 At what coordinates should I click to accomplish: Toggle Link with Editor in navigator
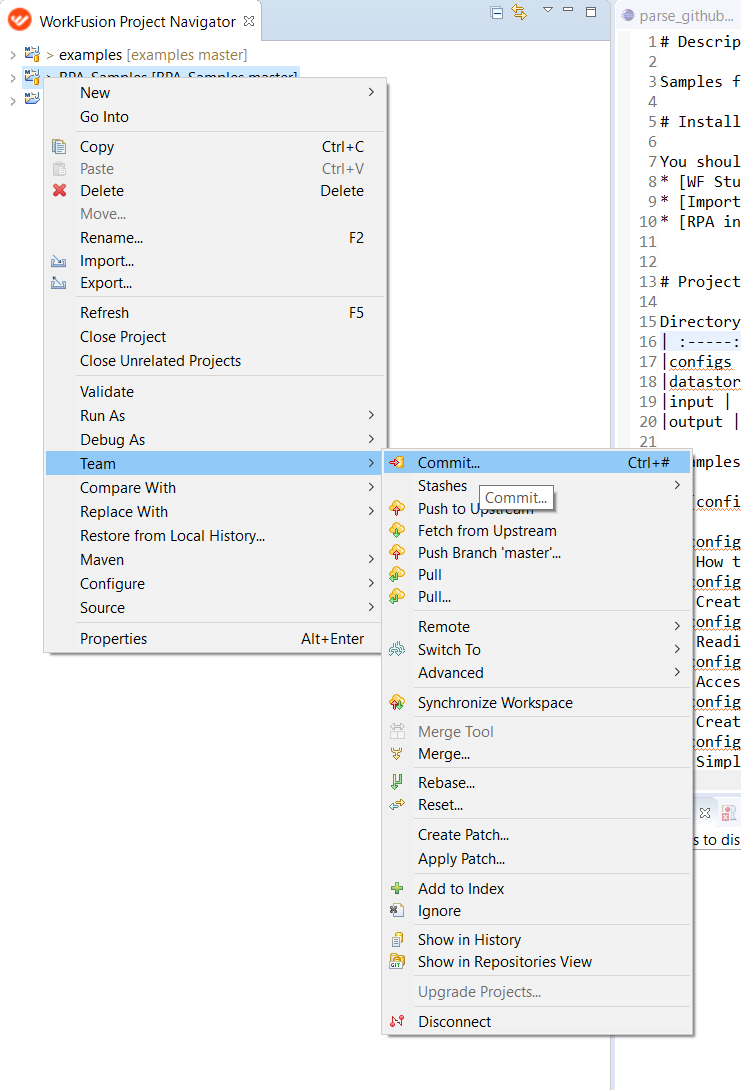[x=519, y=12]
